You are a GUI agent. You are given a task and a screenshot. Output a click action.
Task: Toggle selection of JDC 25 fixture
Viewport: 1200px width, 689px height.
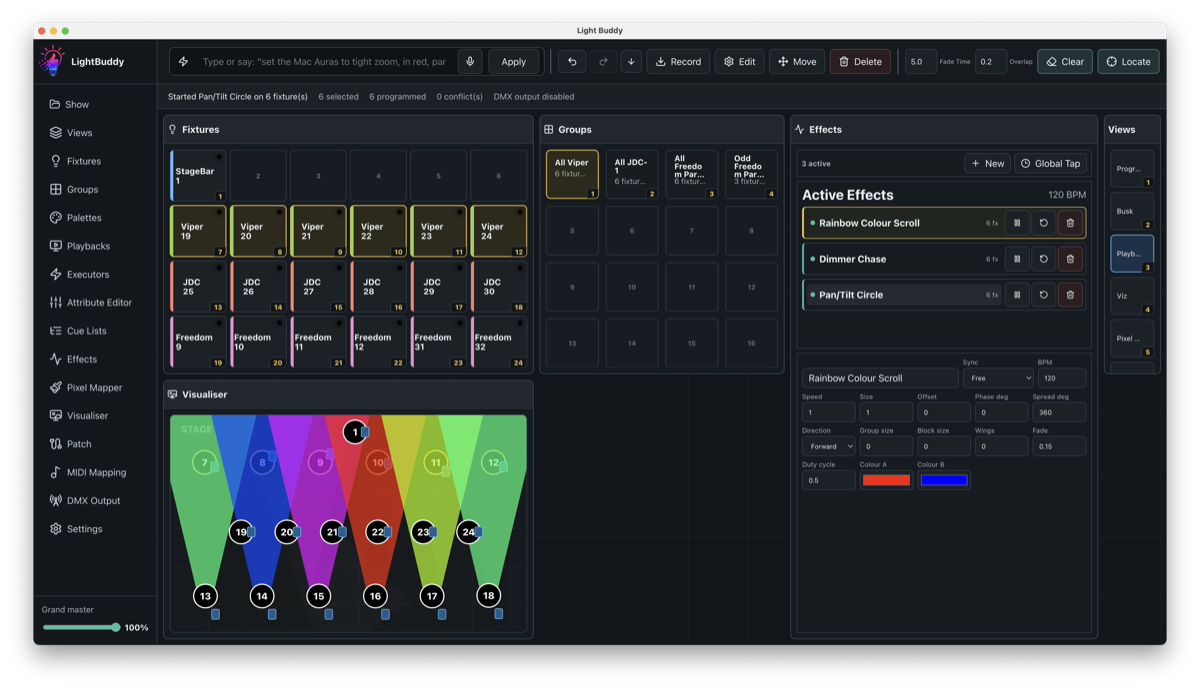(198, 288)
